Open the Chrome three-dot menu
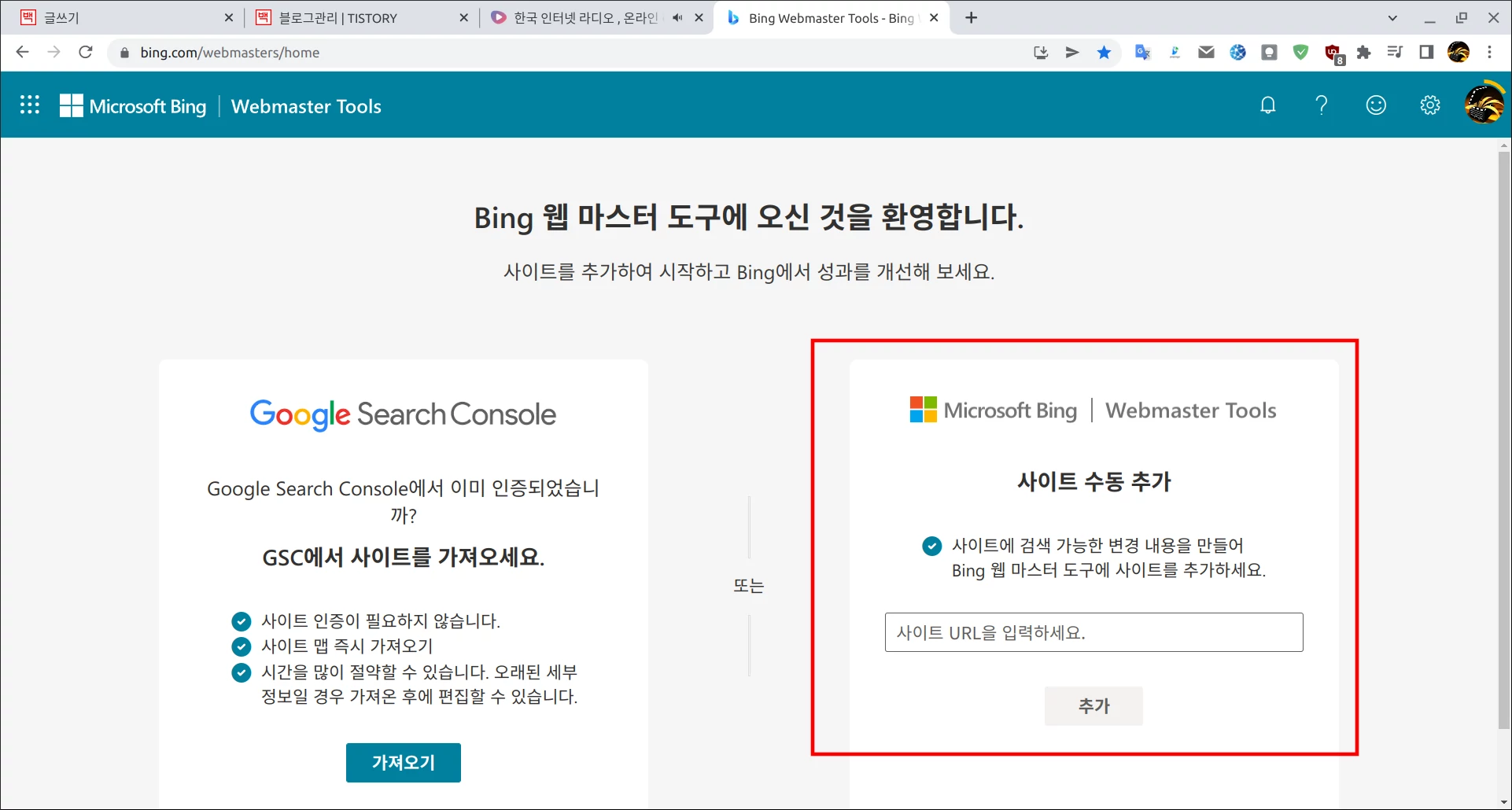The width and height of the screenshot is (1512, 810). click(x=1489, y=53)
